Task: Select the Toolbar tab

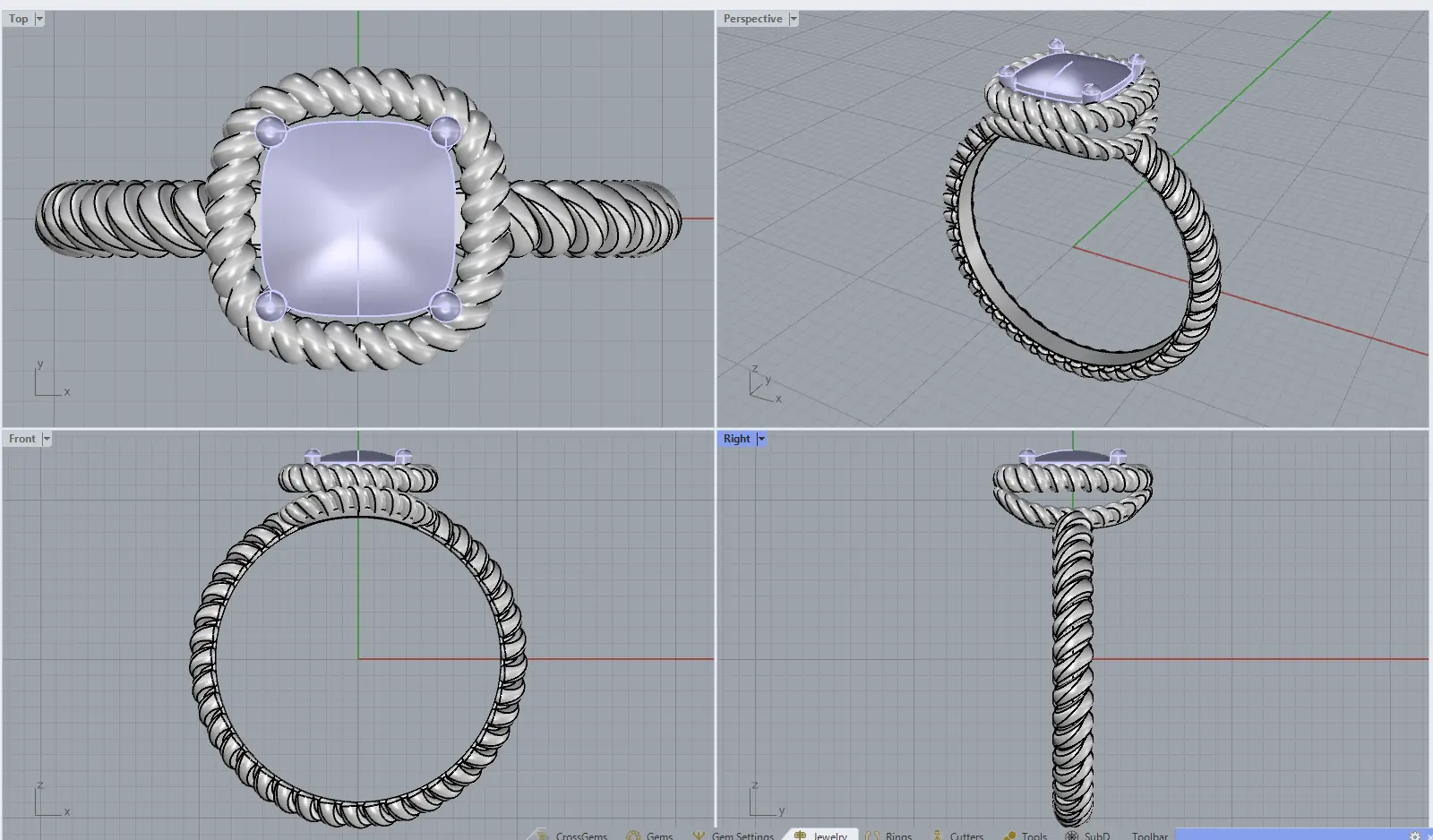Action: [1149, 836]
